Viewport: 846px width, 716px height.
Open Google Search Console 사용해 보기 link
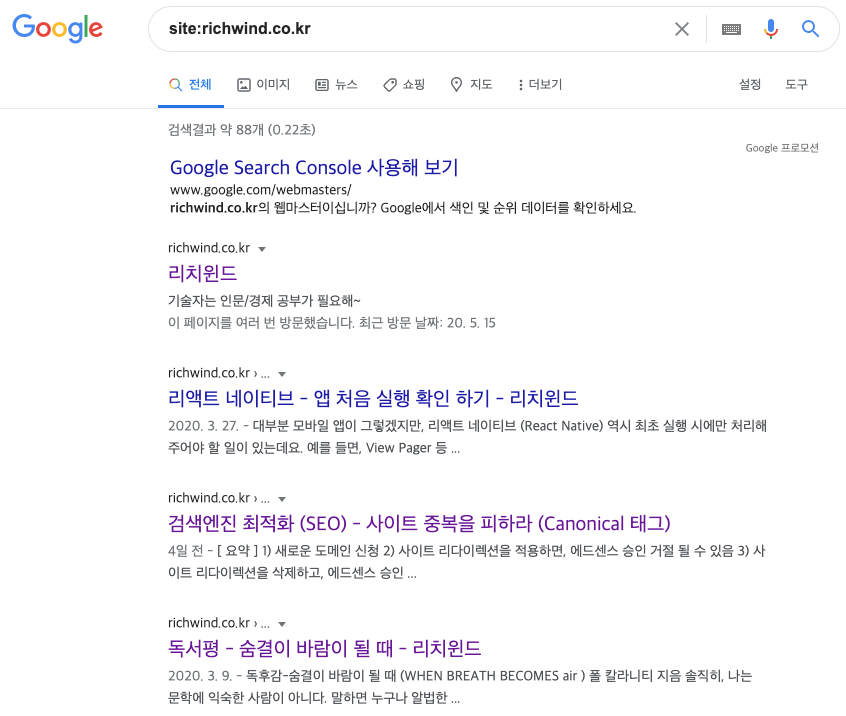click(314, 168)
